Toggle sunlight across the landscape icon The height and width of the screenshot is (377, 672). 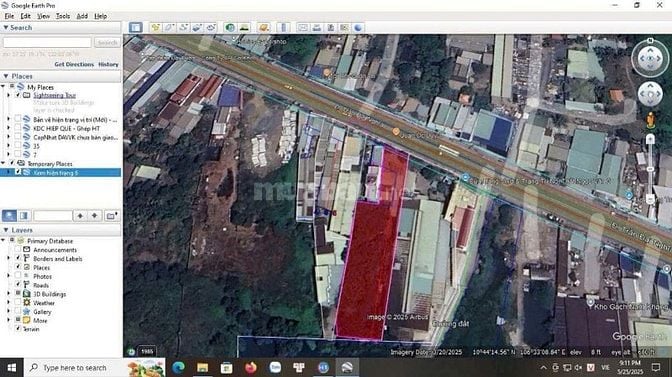(x=244, y=28)
